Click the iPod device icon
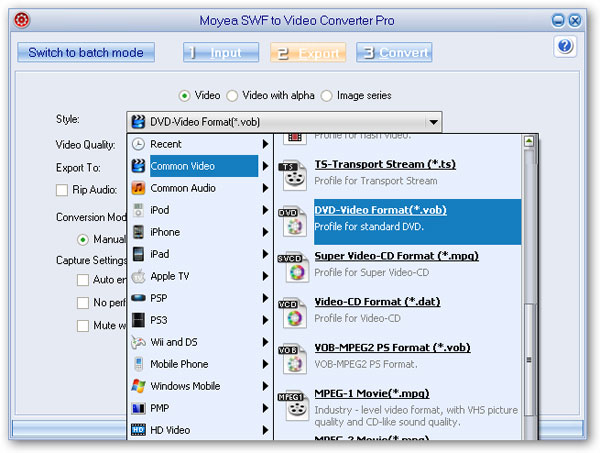Image resolution: width=600 pixels, height=453 pixels. pos(138,210)
